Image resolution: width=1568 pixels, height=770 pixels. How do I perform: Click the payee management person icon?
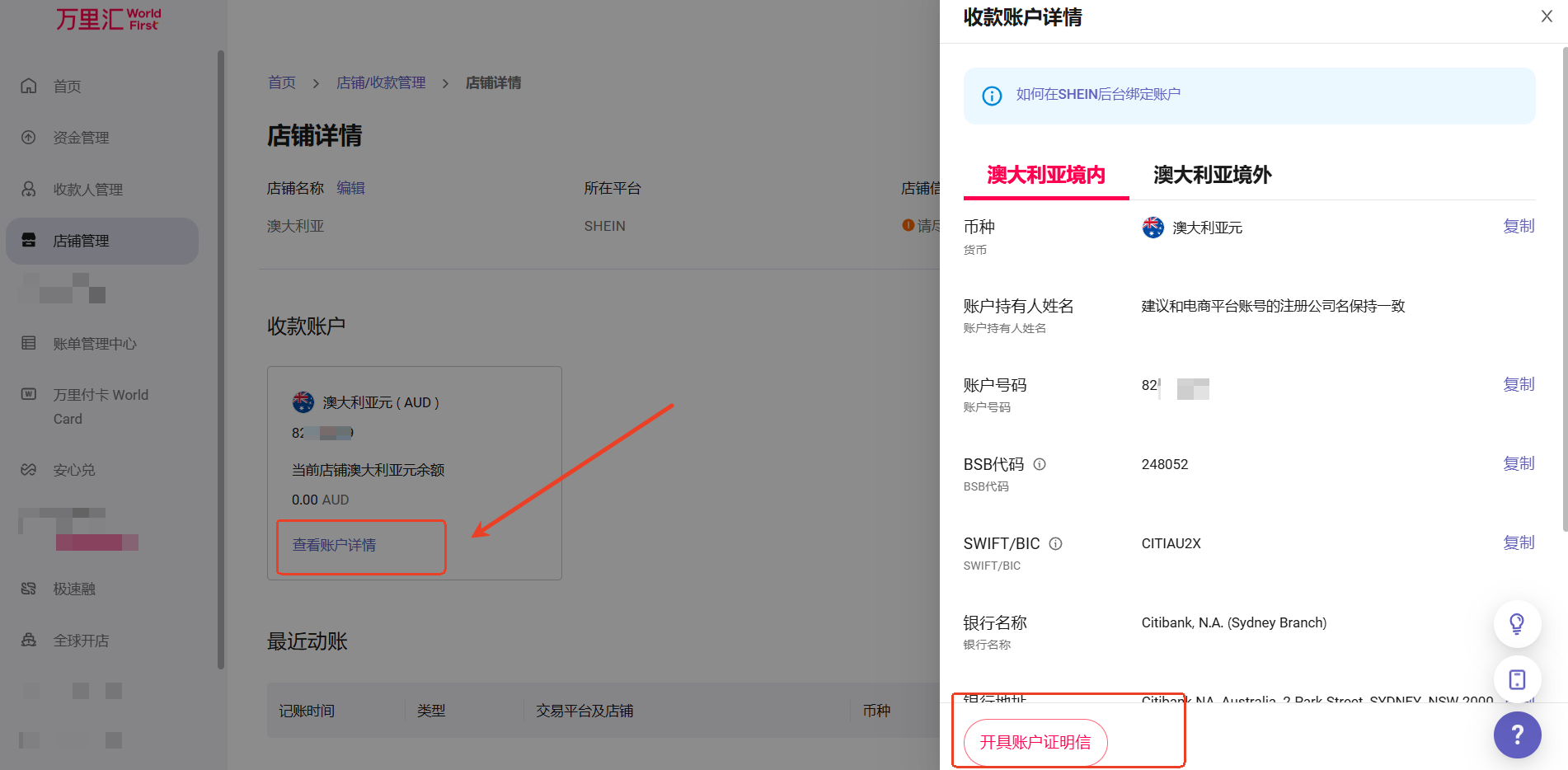click(x=29, y=189)
